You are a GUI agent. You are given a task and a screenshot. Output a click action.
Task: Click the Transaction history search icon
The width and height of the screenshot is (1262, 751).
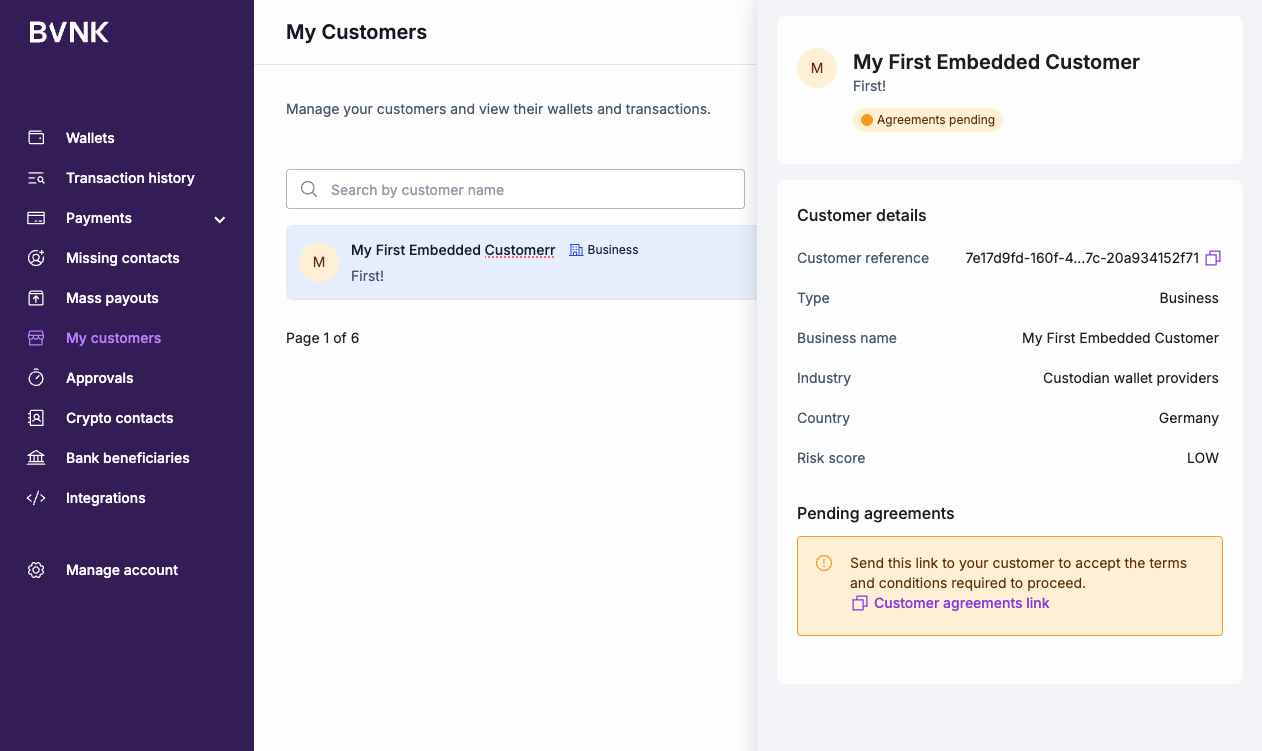(36, 178)
